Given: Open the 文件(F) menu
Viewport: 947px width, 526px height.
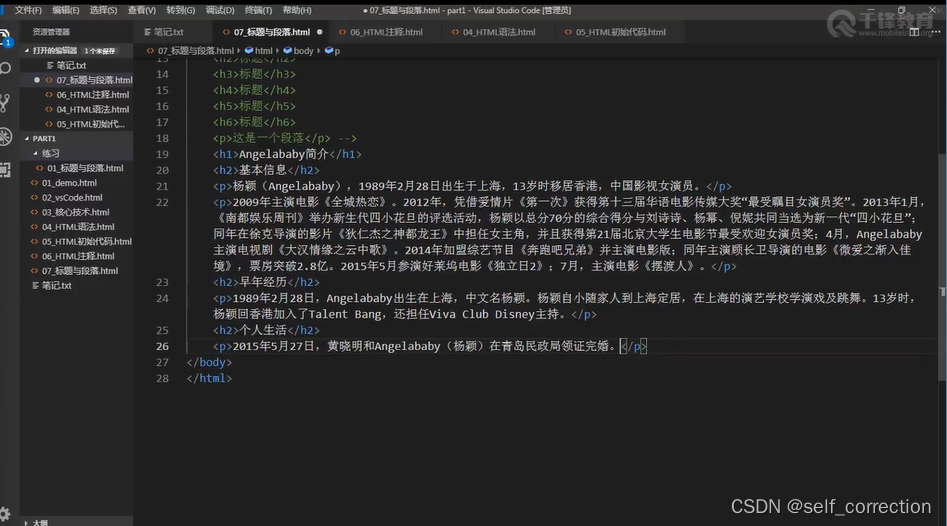Looking at the screenshot, I should pyautogui.click(x=28, y=10).
